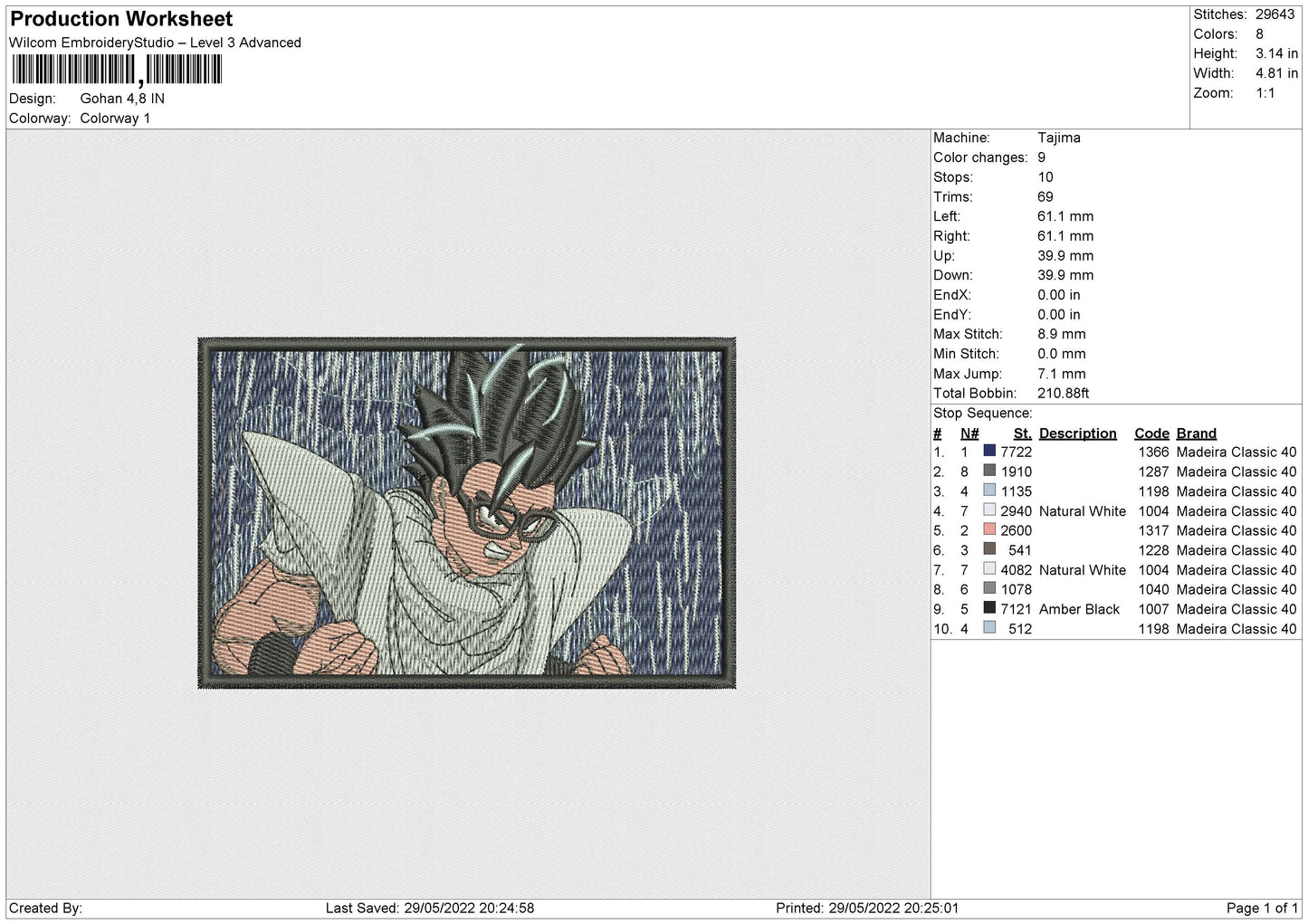
Task: Select the Amber Black swatch
Action: coord(989,609)
